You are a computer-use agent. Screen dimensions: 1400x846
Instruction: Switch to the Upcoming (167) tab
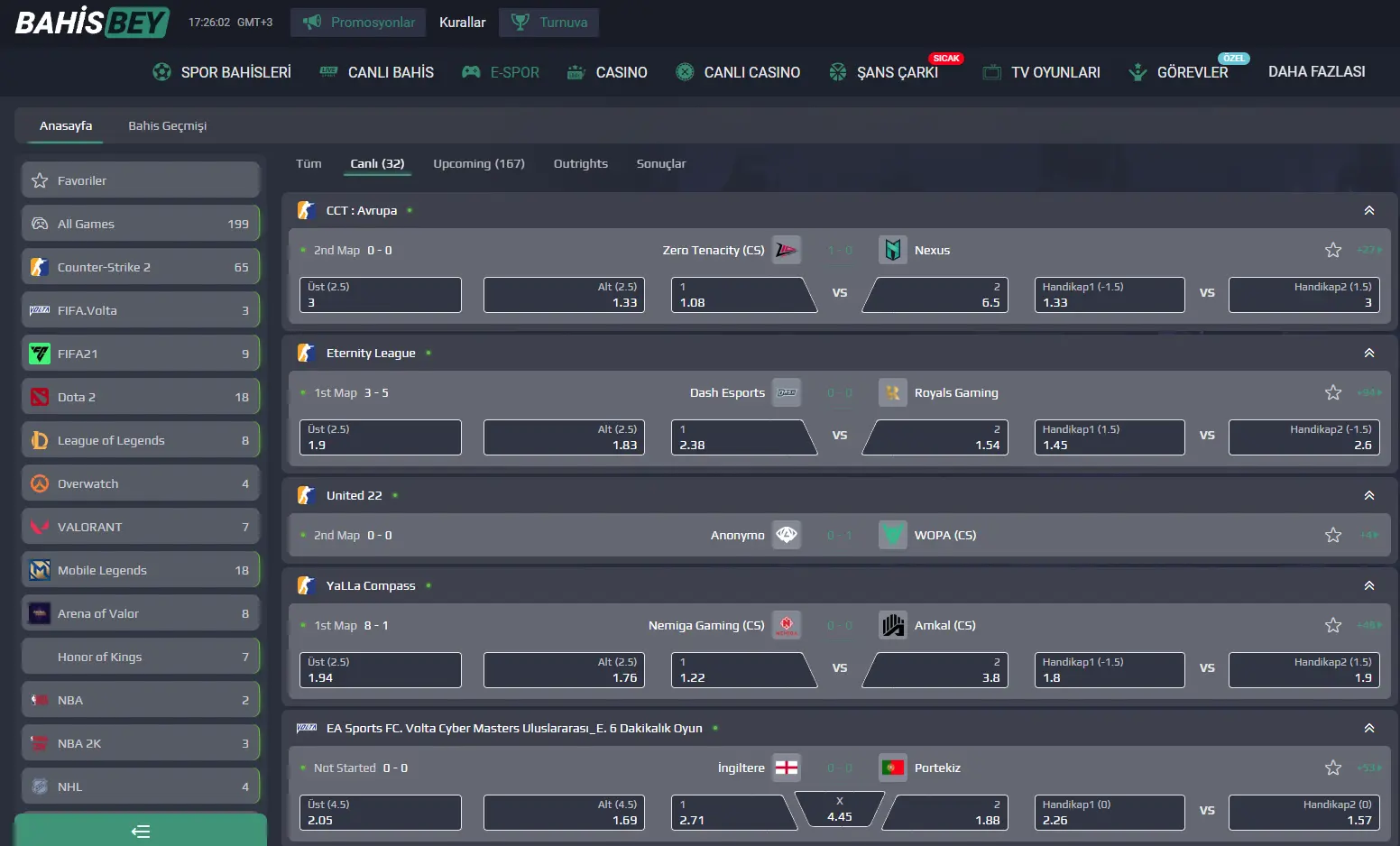479,163
